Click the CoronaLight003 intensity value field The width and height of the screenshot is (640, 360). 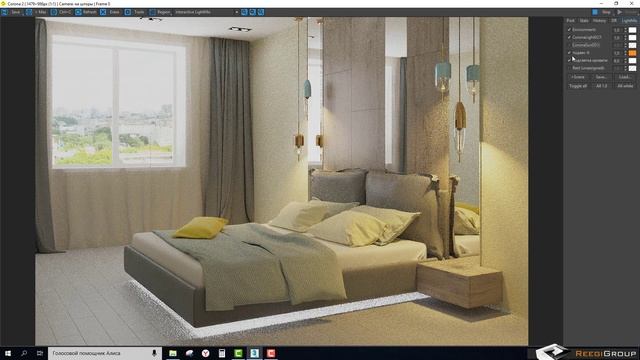tap(617, 38)
